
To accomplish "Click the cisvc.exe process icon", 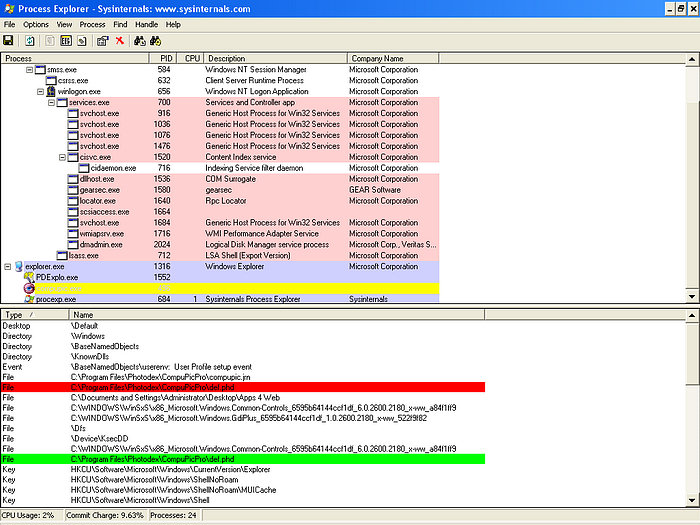I will [x=73, y=157].
